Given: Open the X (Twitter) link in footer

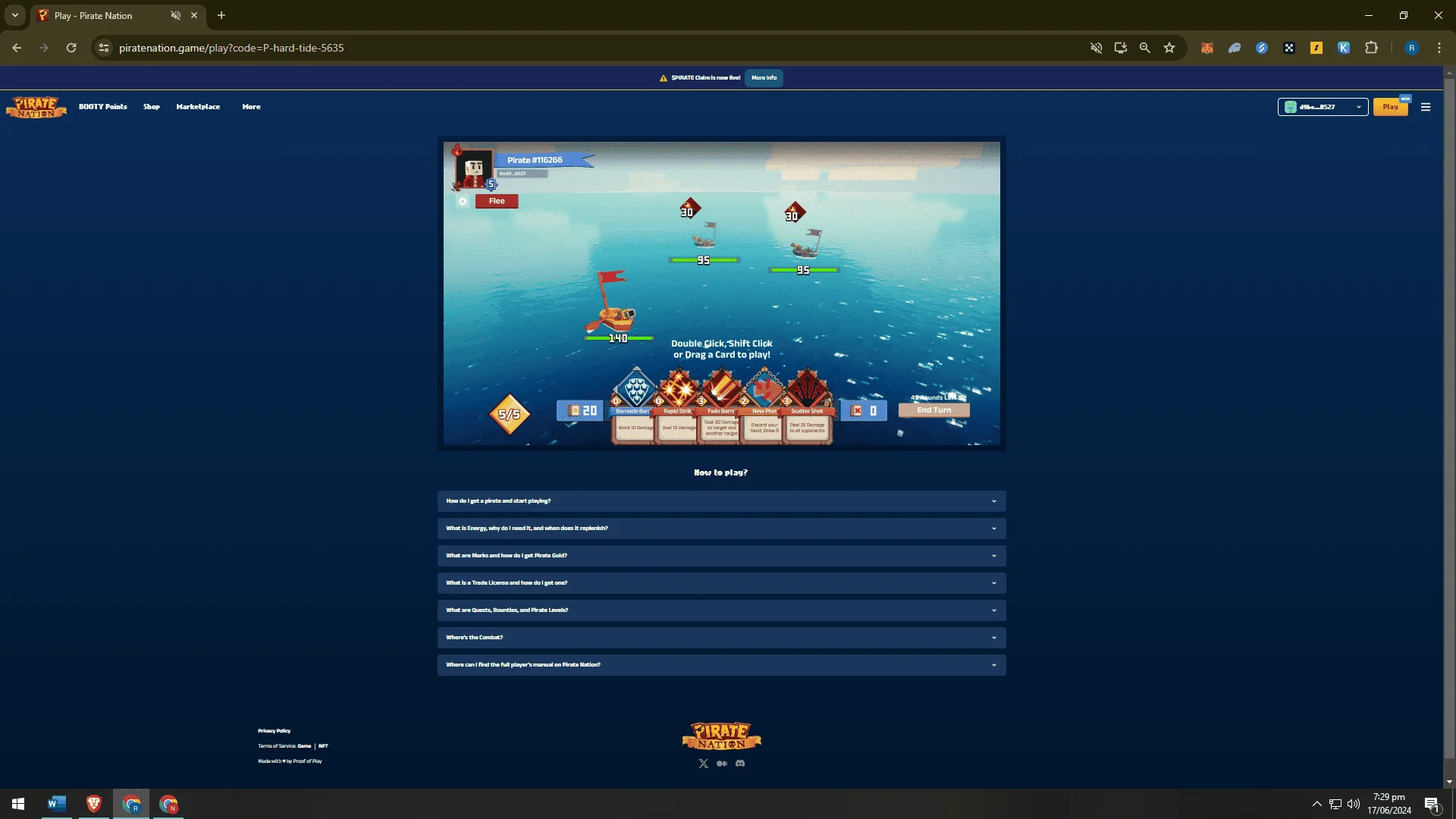Looking at the screenshot, I should [x=703, y=764].
